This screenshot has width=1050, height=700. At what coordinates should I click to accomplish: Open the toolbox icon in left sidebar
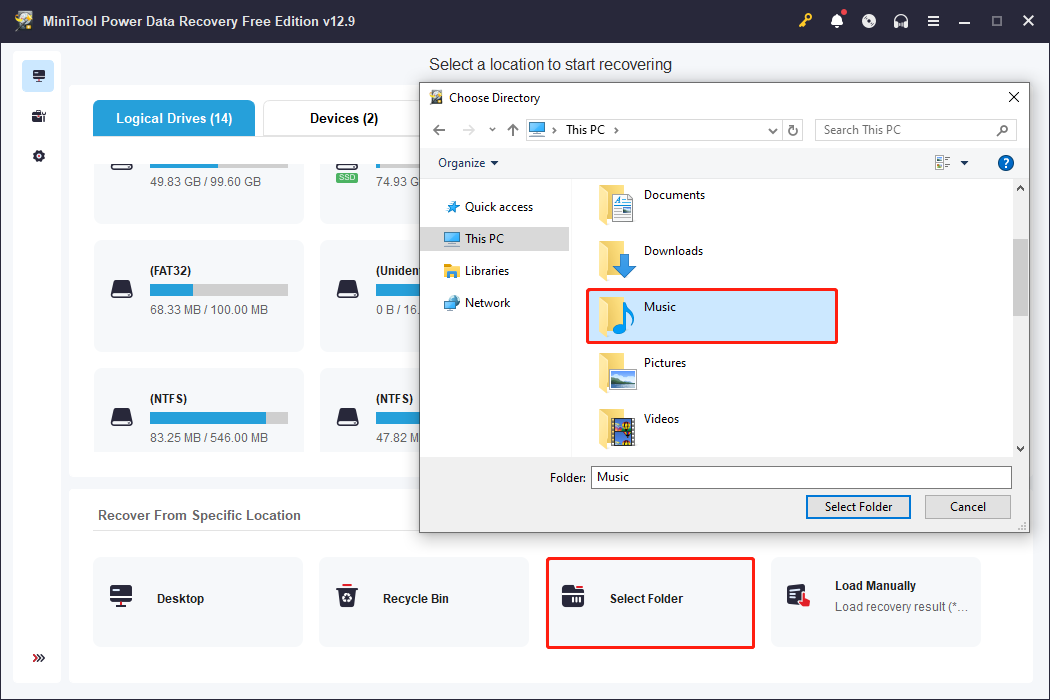(38, 117)
